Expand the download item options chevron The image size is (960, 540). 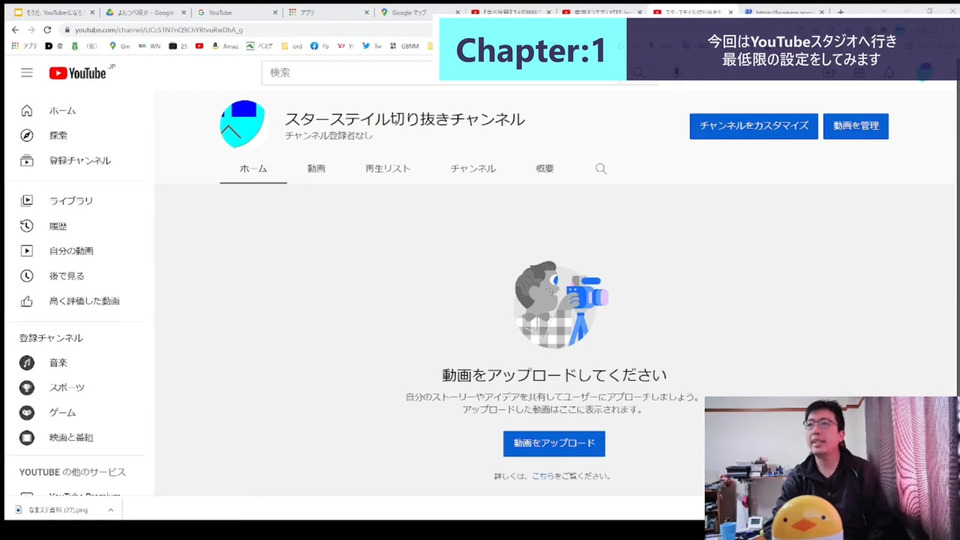tap(111, 510)
